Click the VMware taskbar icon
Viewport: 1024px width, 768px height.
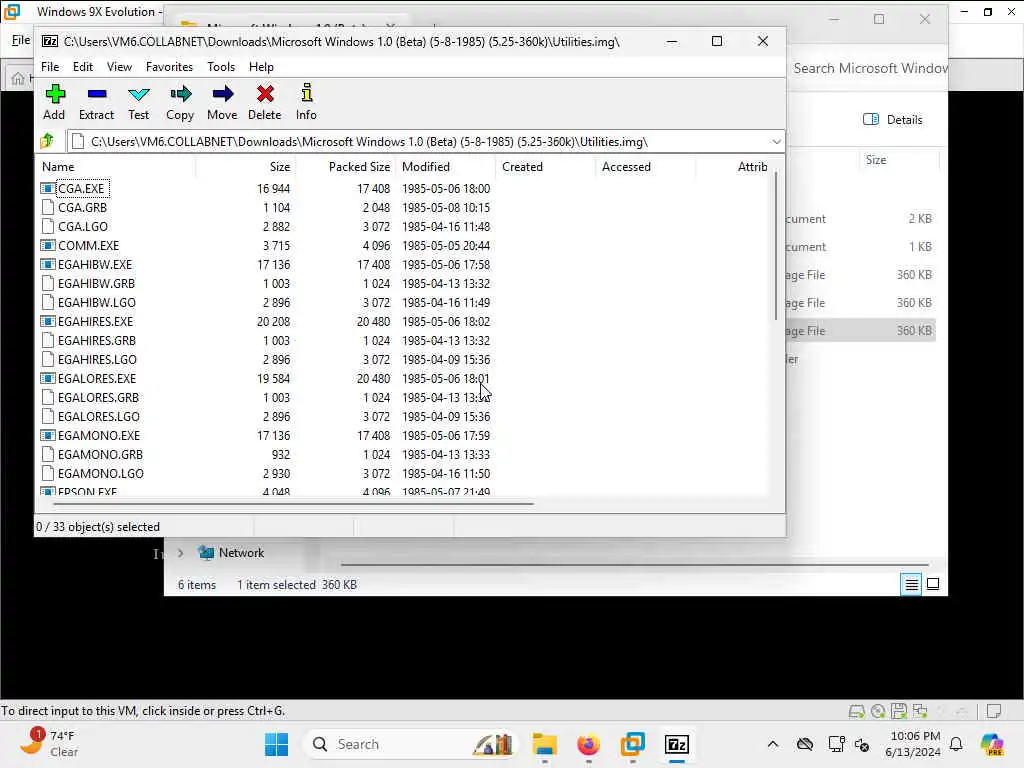point(632,744)
